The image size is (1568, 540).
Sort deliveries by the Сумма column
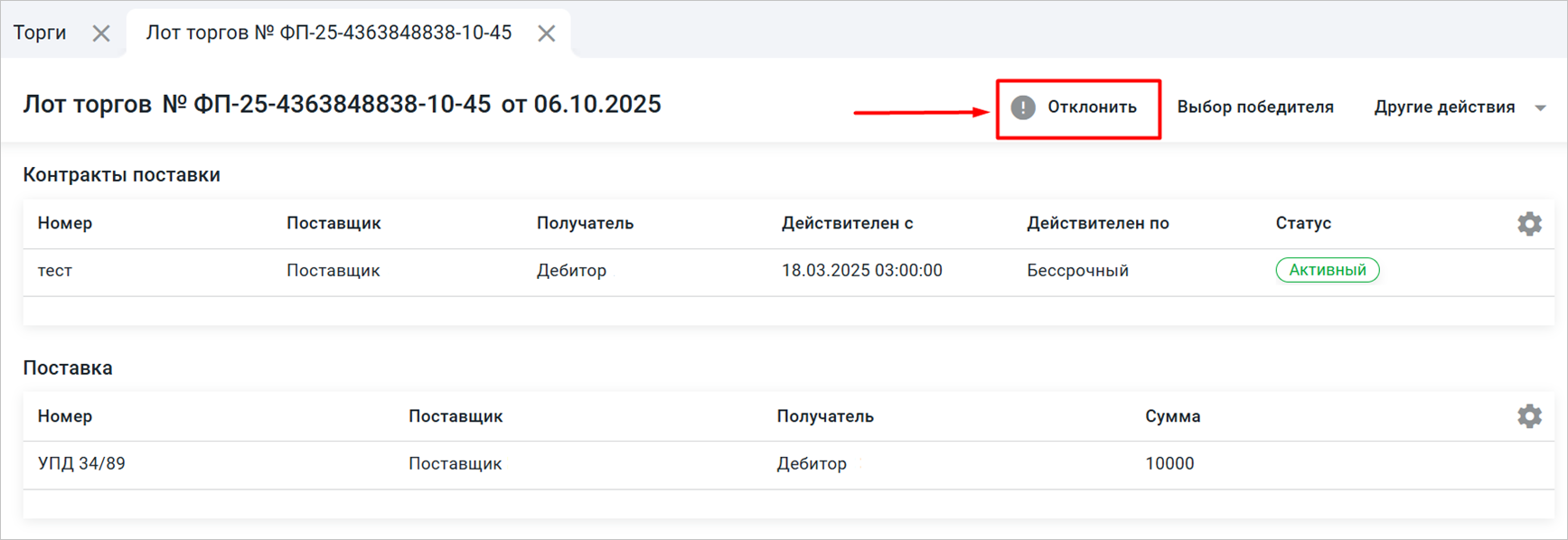(1172, 416)
